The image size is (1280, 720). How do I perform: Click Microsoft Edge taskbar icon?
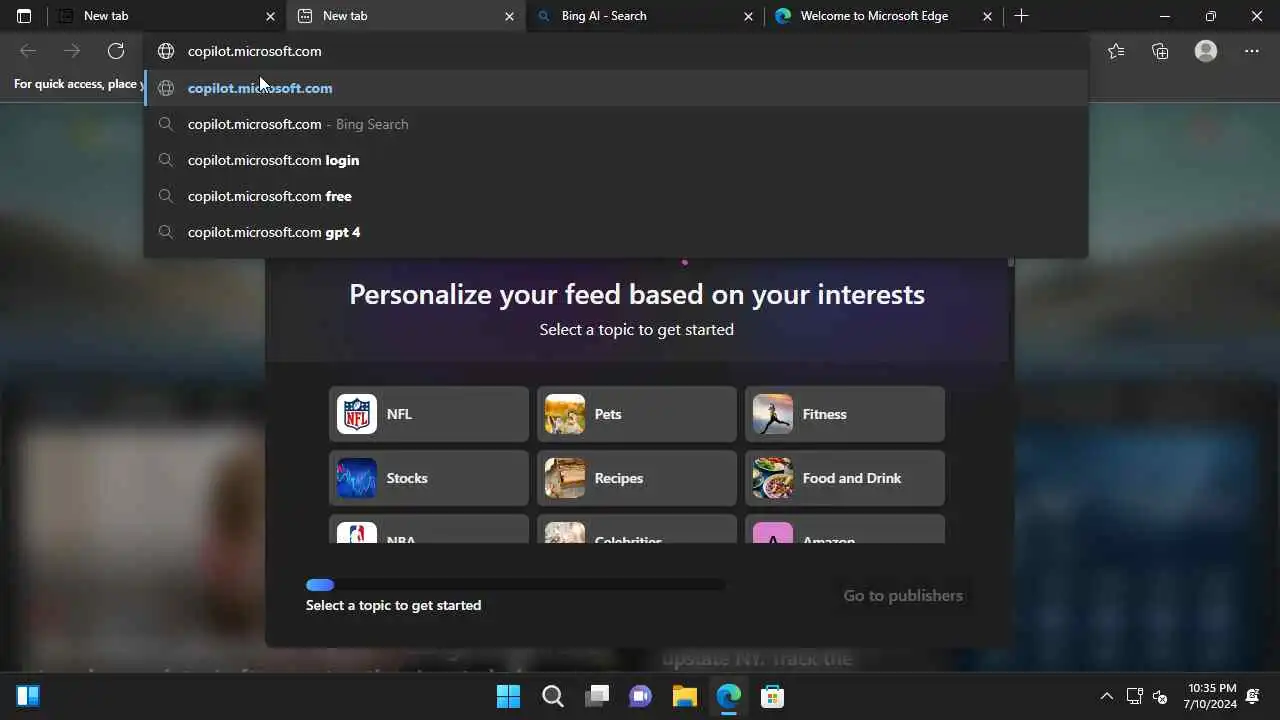(728, 696)
